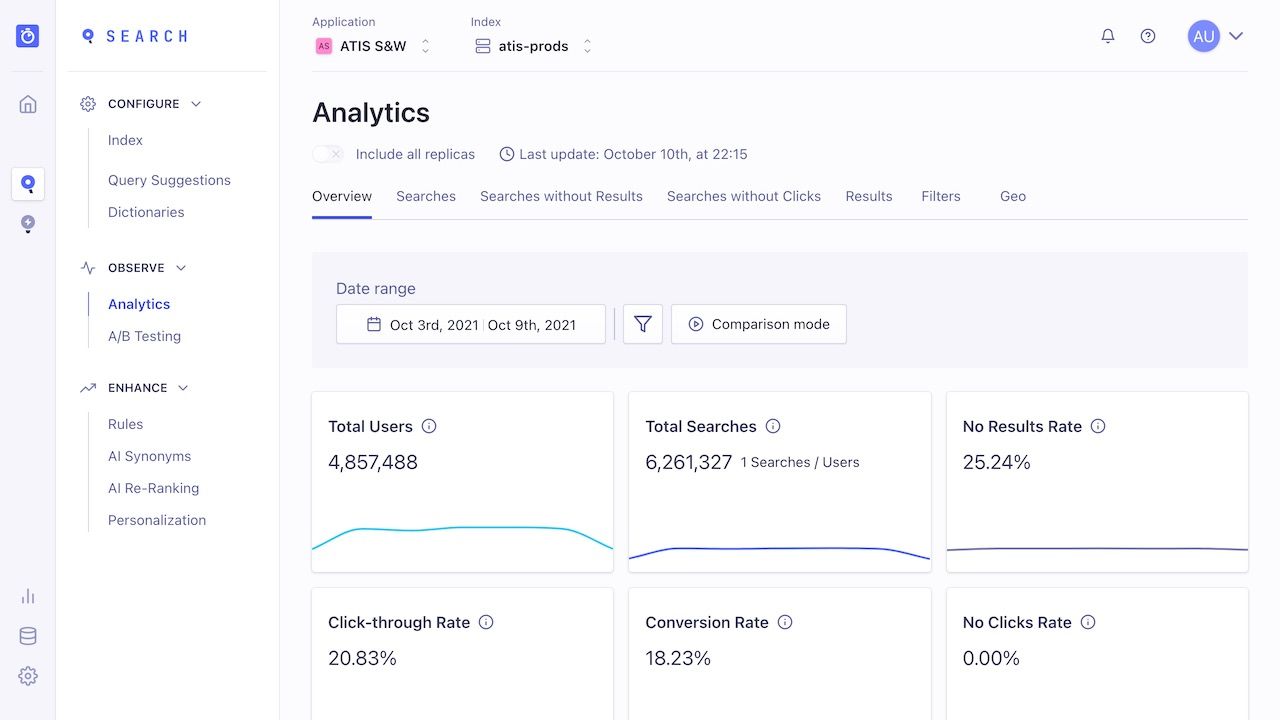Open the bar chart icon in the left rail

[x=28, y=596]
